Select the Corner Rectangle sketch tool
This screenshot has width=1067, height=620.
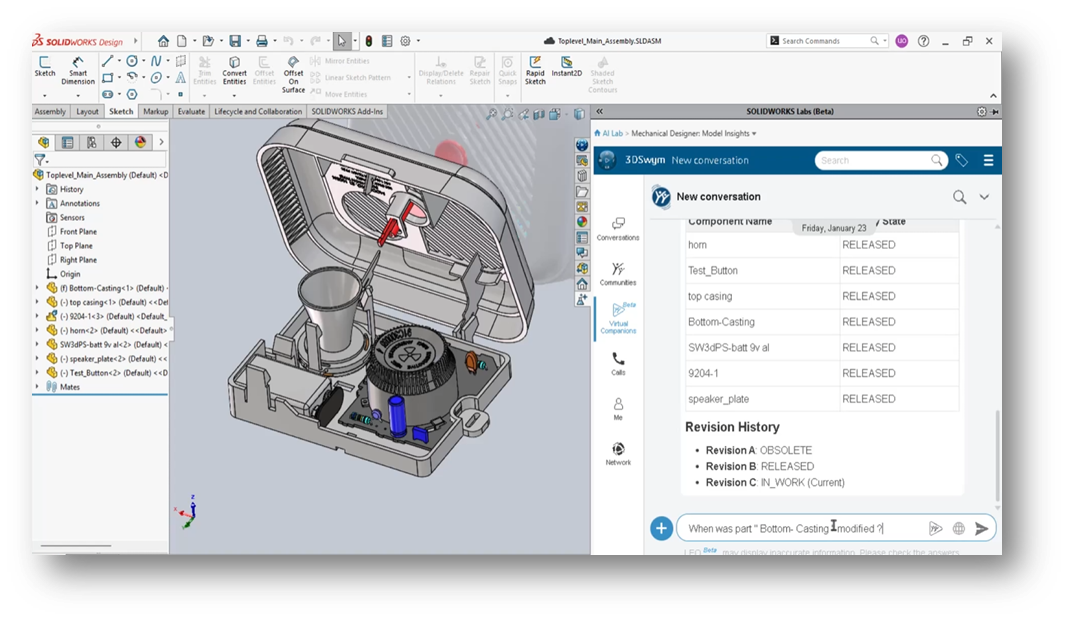click(x=107, y=78)
